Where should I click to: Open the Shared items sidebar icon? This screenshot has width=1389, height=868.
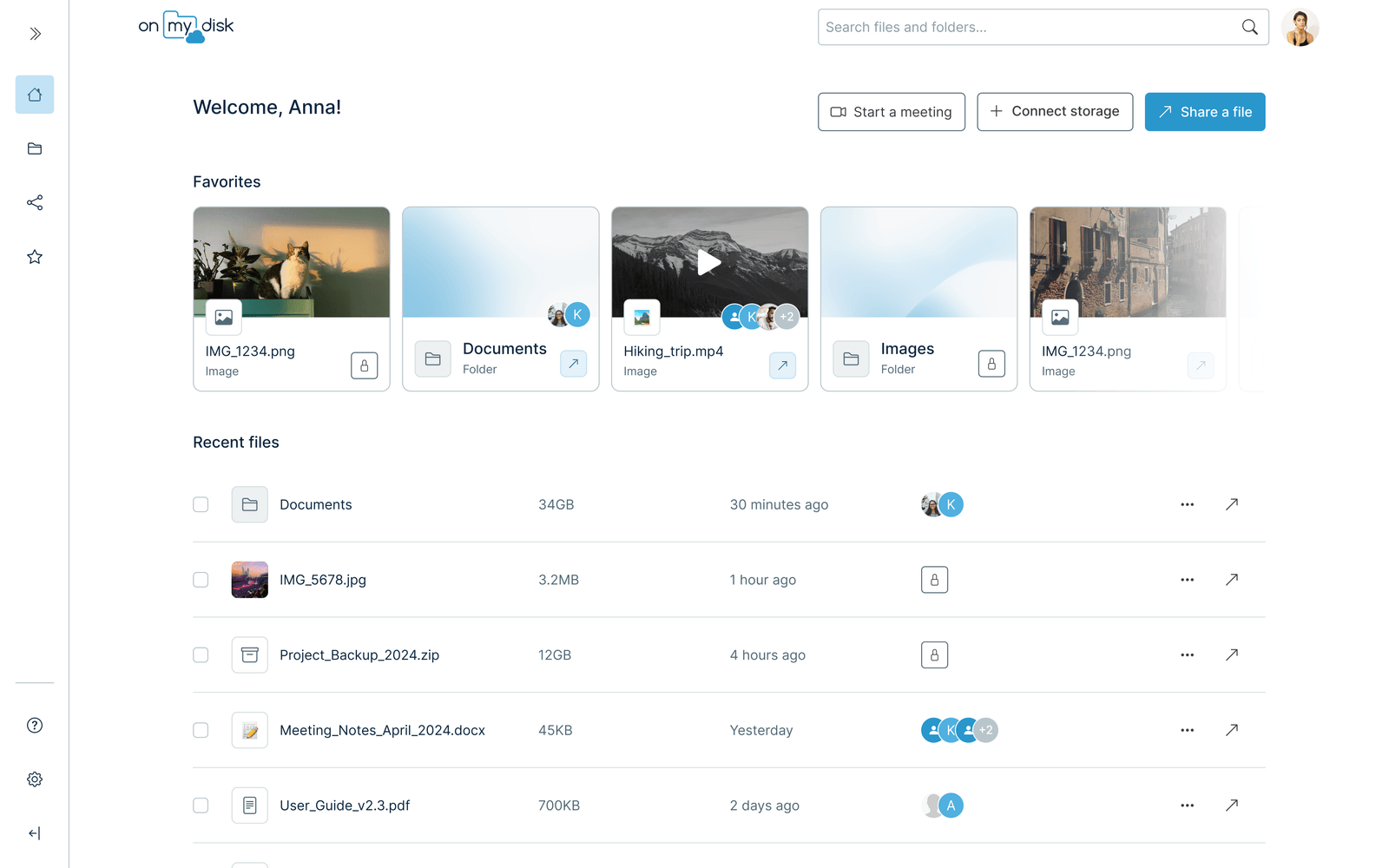point(34,202)
